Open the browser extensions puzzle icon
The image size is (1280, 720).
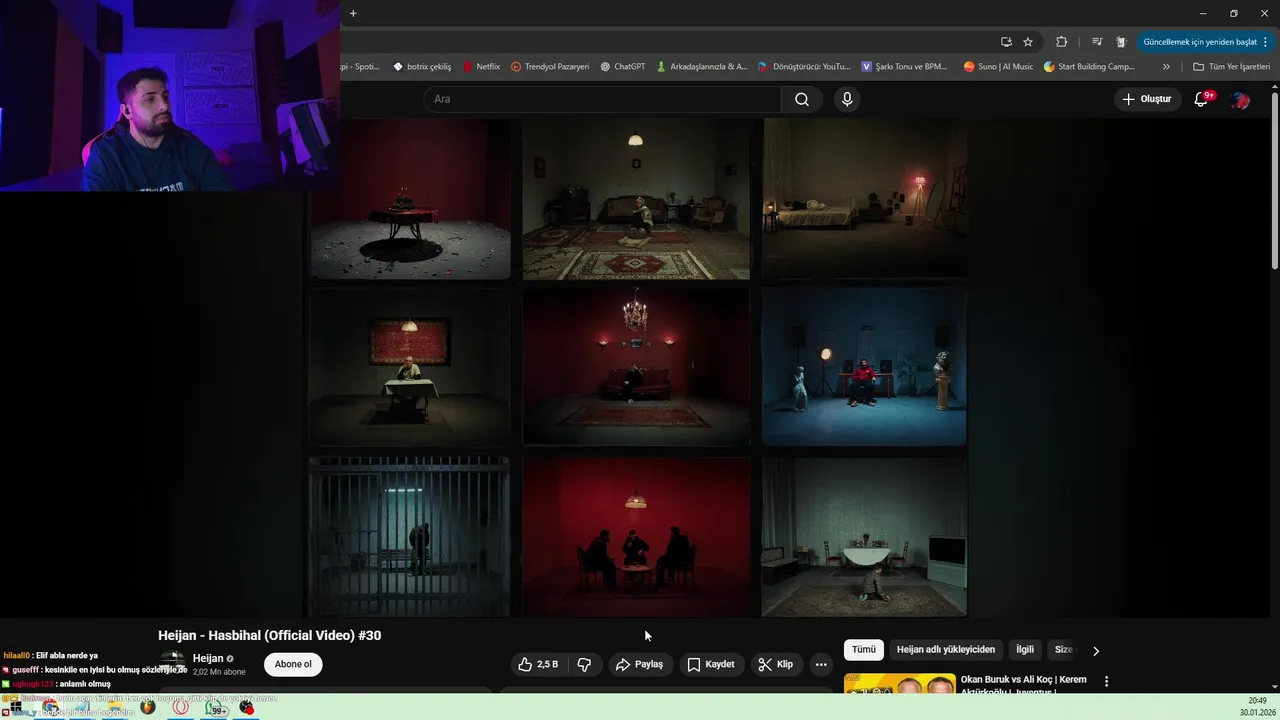point(1061,42)
